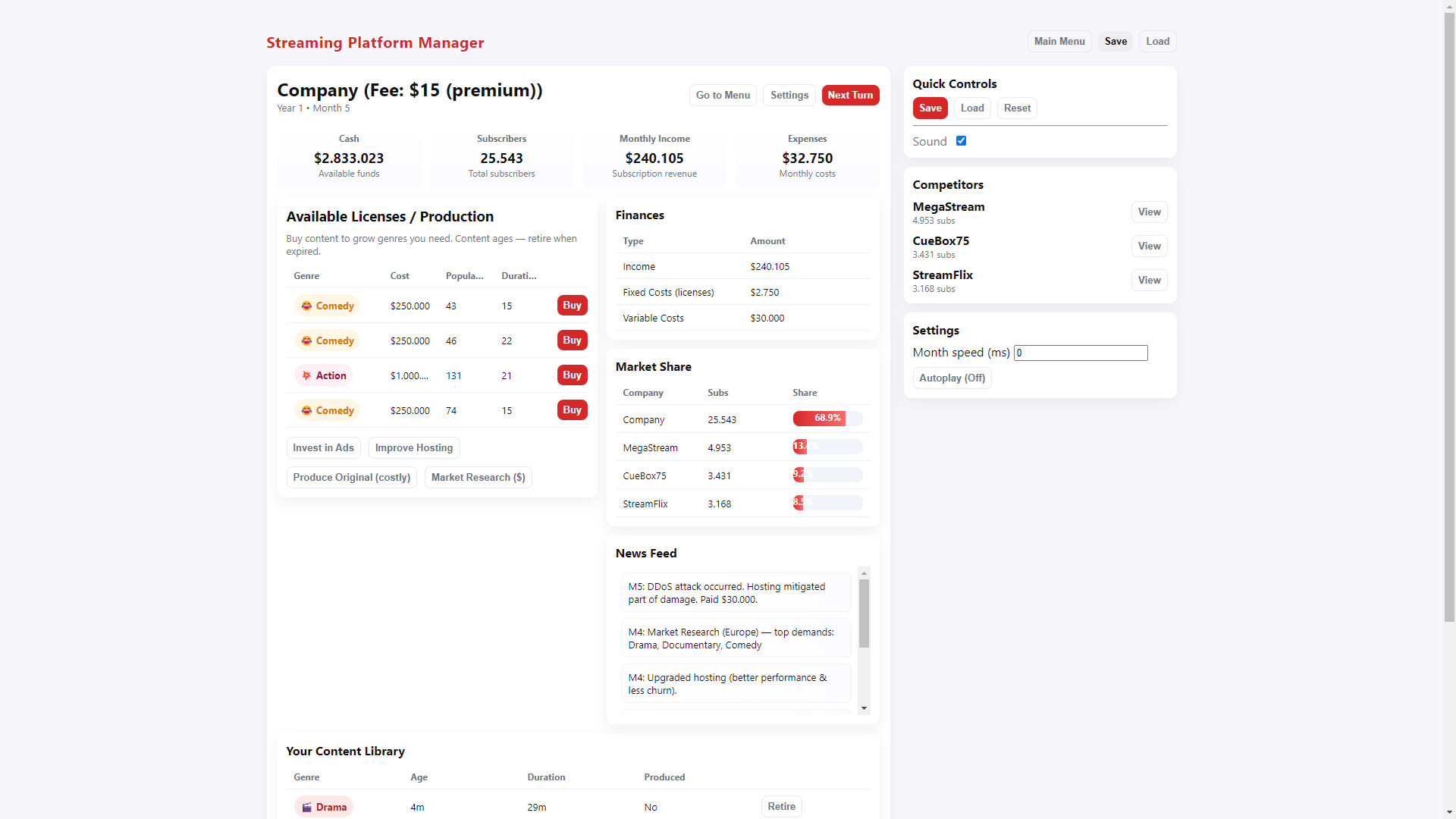Viewport: 1456px width, 819px height.
Task: Click Reset under Quick Controls
Action: [1016, 108]
